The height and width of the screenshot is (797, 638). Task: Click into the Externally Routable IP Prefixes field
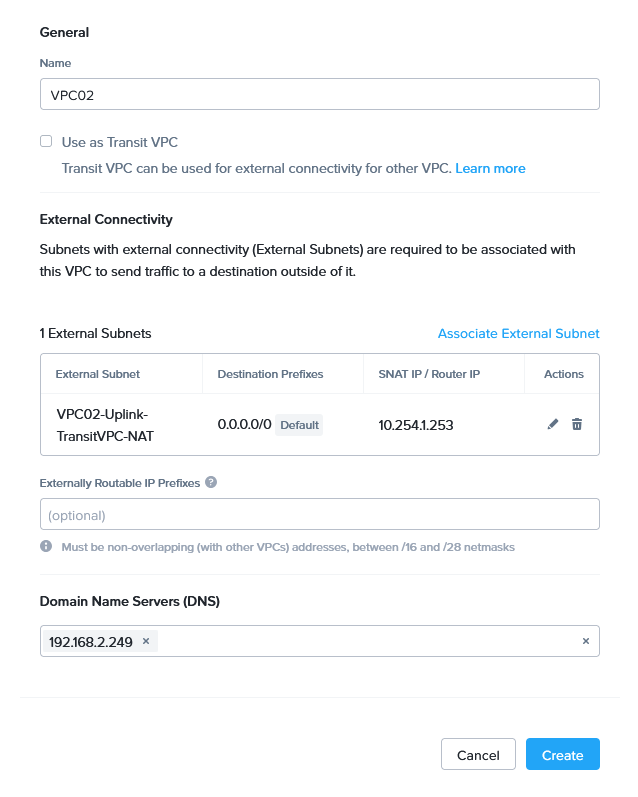(x=319, y=514)
